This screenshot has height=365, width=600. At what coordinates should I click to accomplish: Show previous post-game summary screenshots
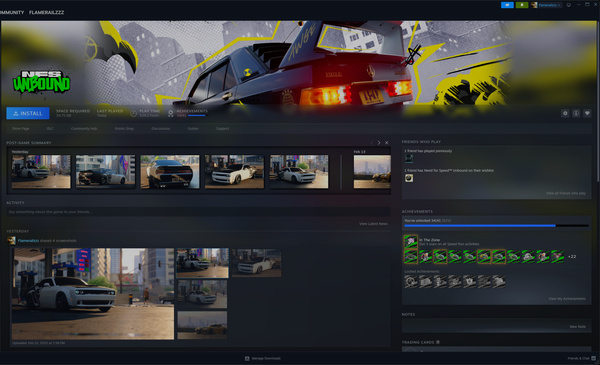pos(372,143)
